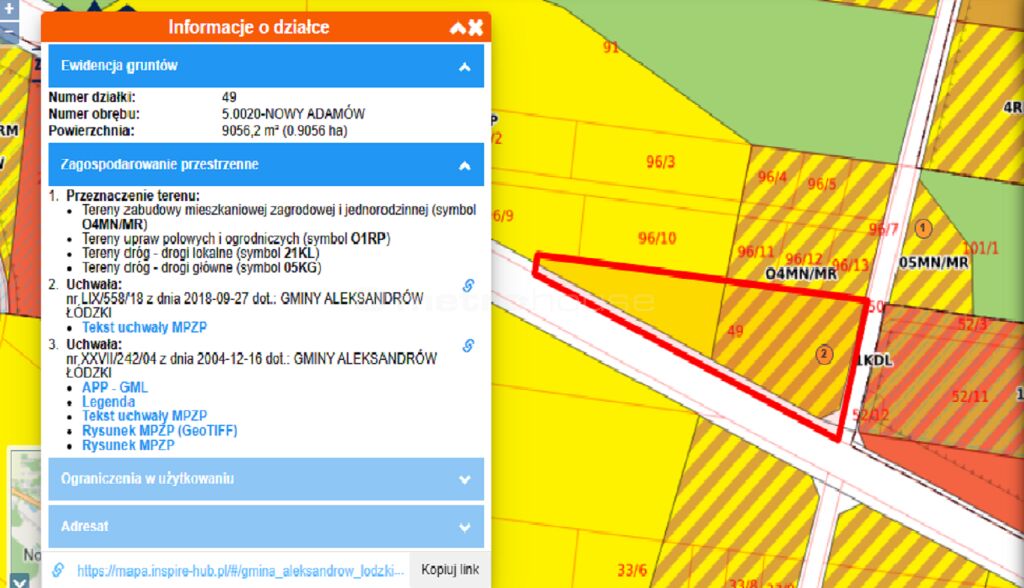Click link icon beside the 2004-12-16 resolution

tap(467, 346)
